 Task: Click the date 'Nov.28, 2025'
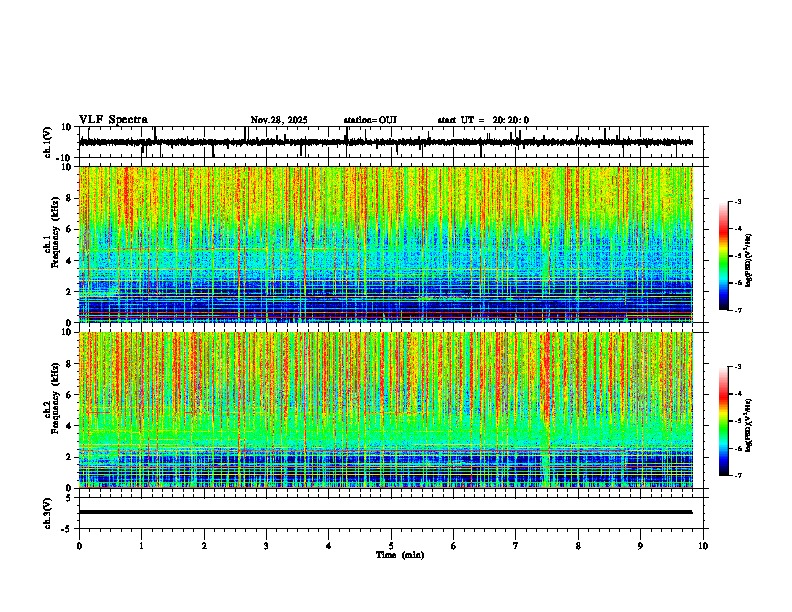[279, 120]
